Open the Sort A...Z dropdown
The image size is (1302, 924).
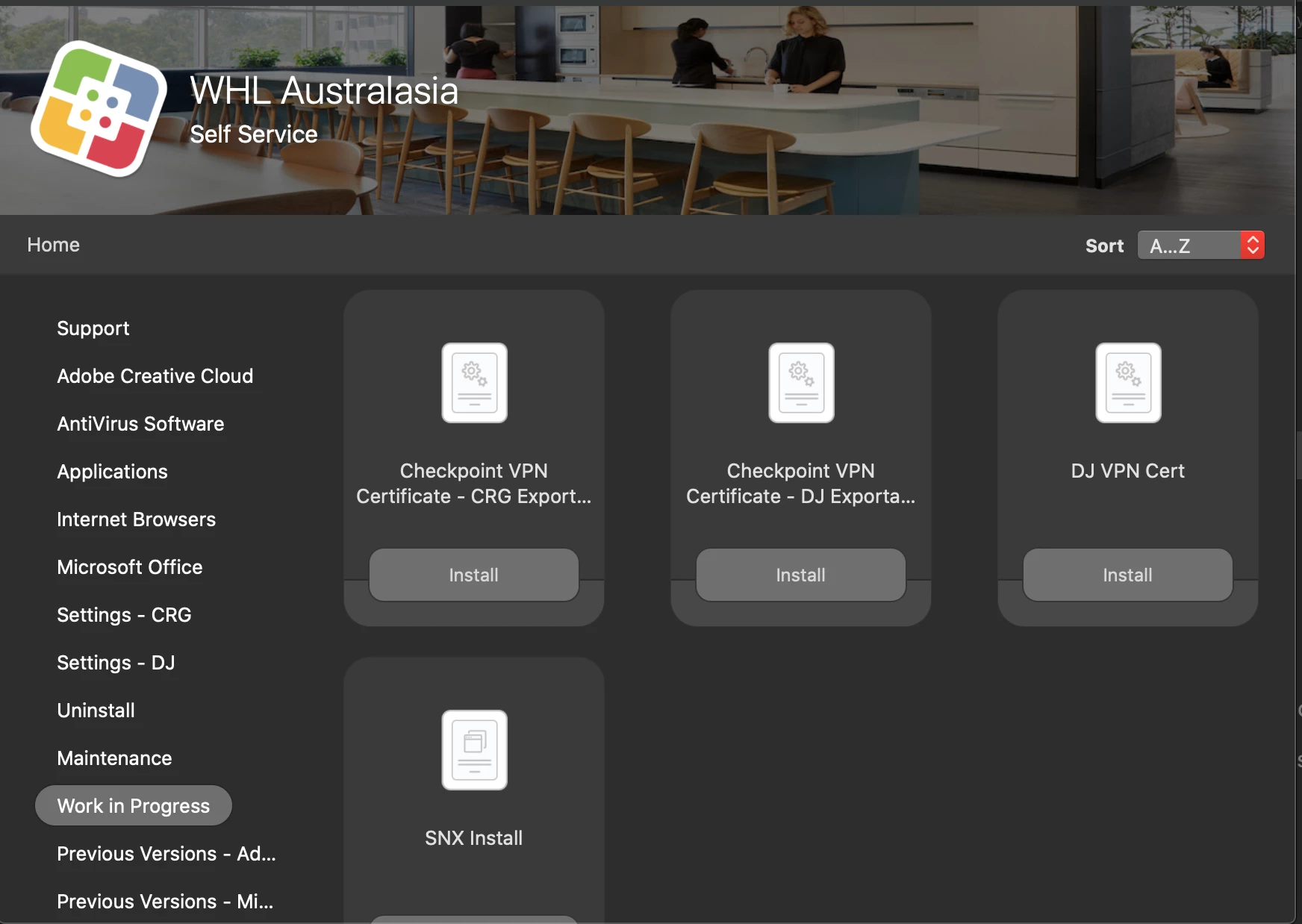[1200, 246]
